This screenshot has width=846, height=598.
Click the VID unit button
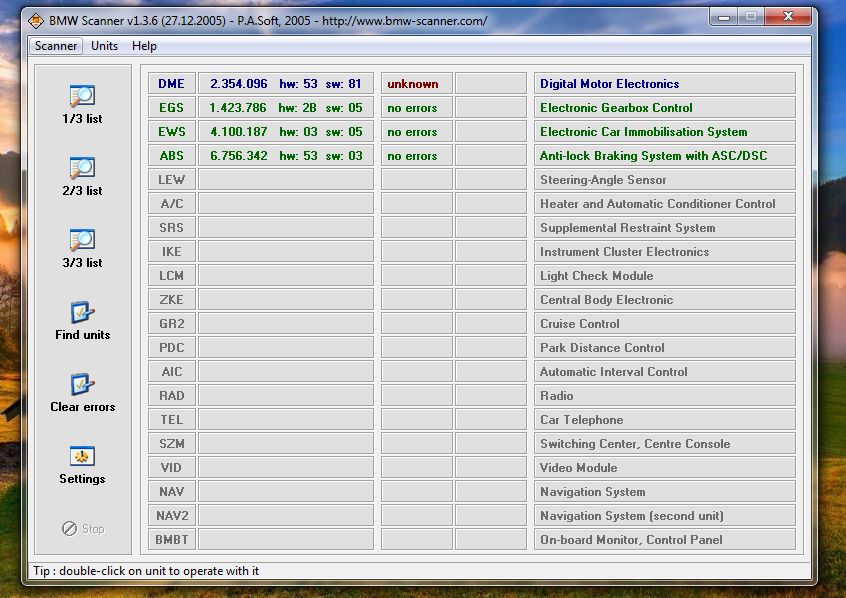[x=172, y=467]
